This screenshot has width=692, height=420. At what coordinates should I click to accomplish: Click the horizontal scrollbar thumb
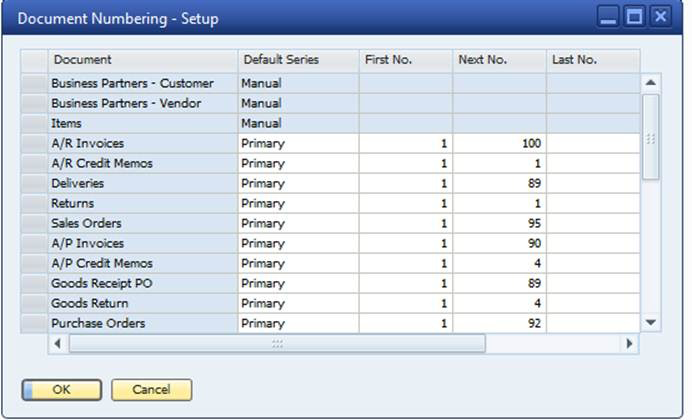coord(277,343)
